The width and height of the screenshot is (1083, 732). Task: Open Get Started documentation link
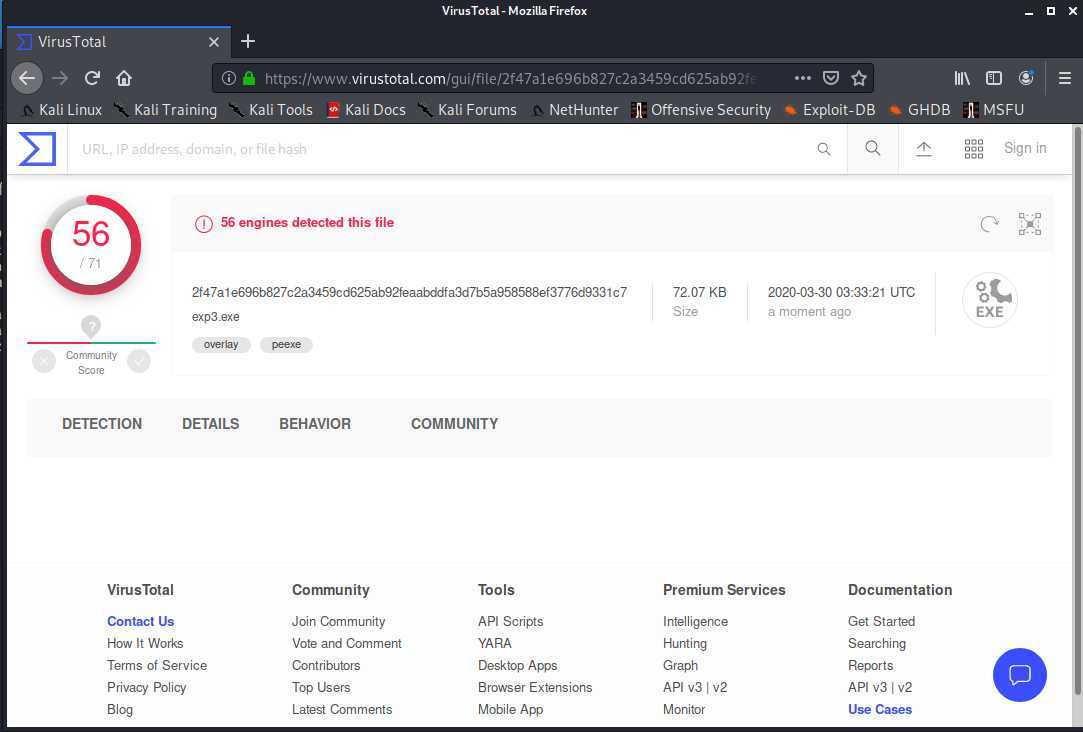[x=881, y=622]
